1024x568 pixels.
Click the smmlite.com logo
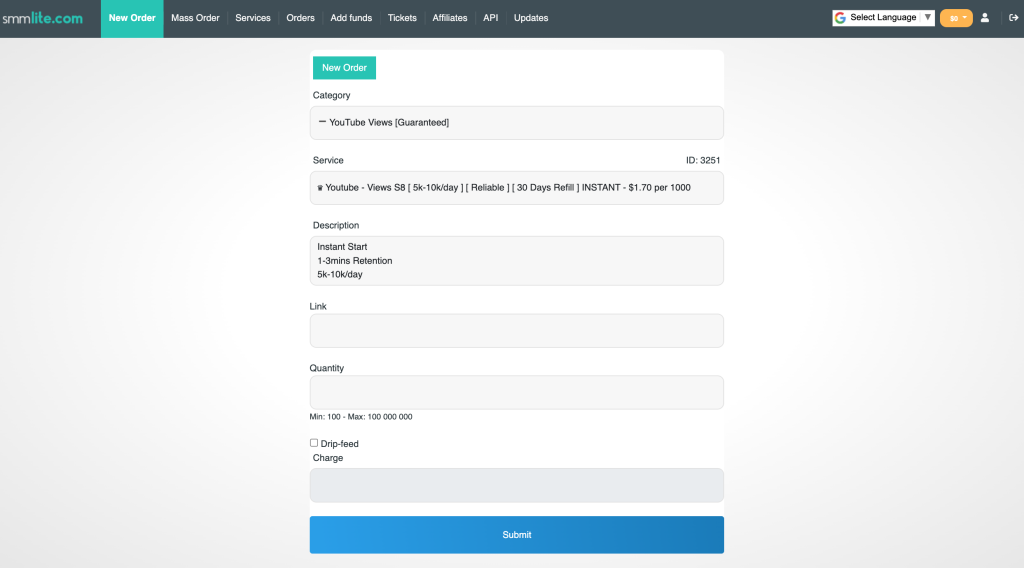[42, 18]
